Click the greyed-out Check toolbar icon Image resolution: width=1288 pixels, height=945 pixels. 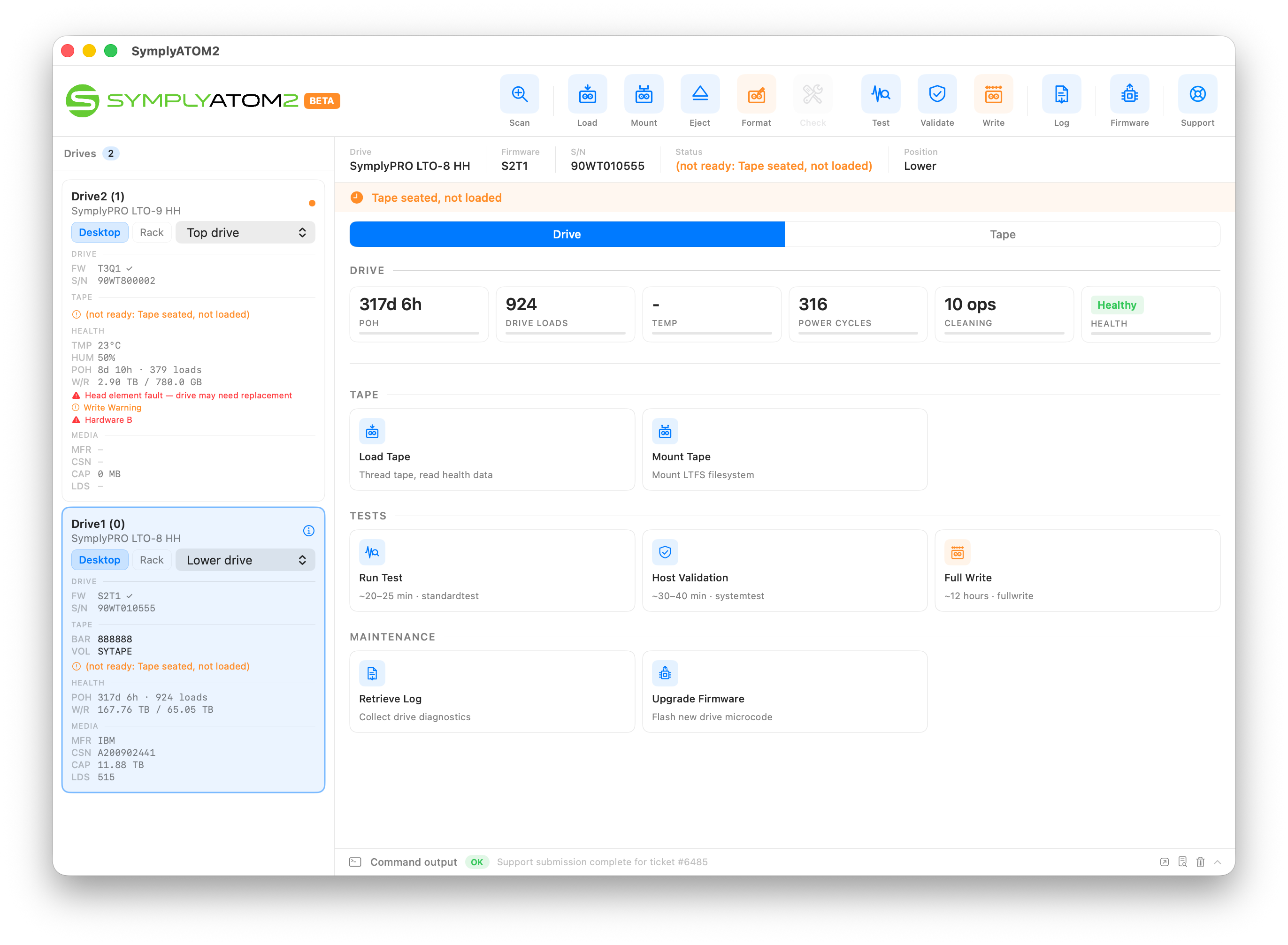click(813, 94)
